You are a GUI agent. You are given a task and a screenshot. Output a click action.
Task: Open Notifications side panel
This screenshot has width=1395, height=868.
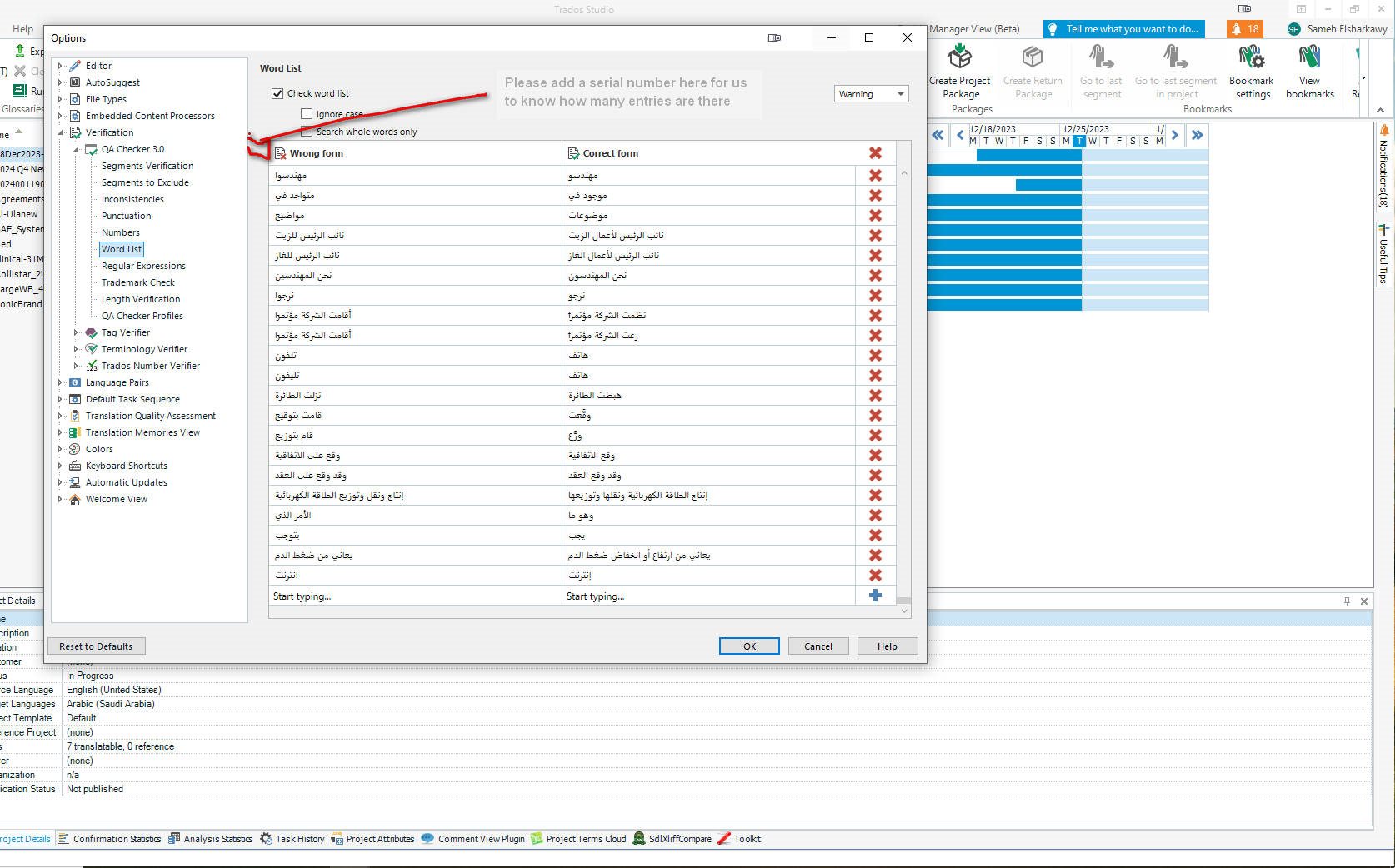1383,167
